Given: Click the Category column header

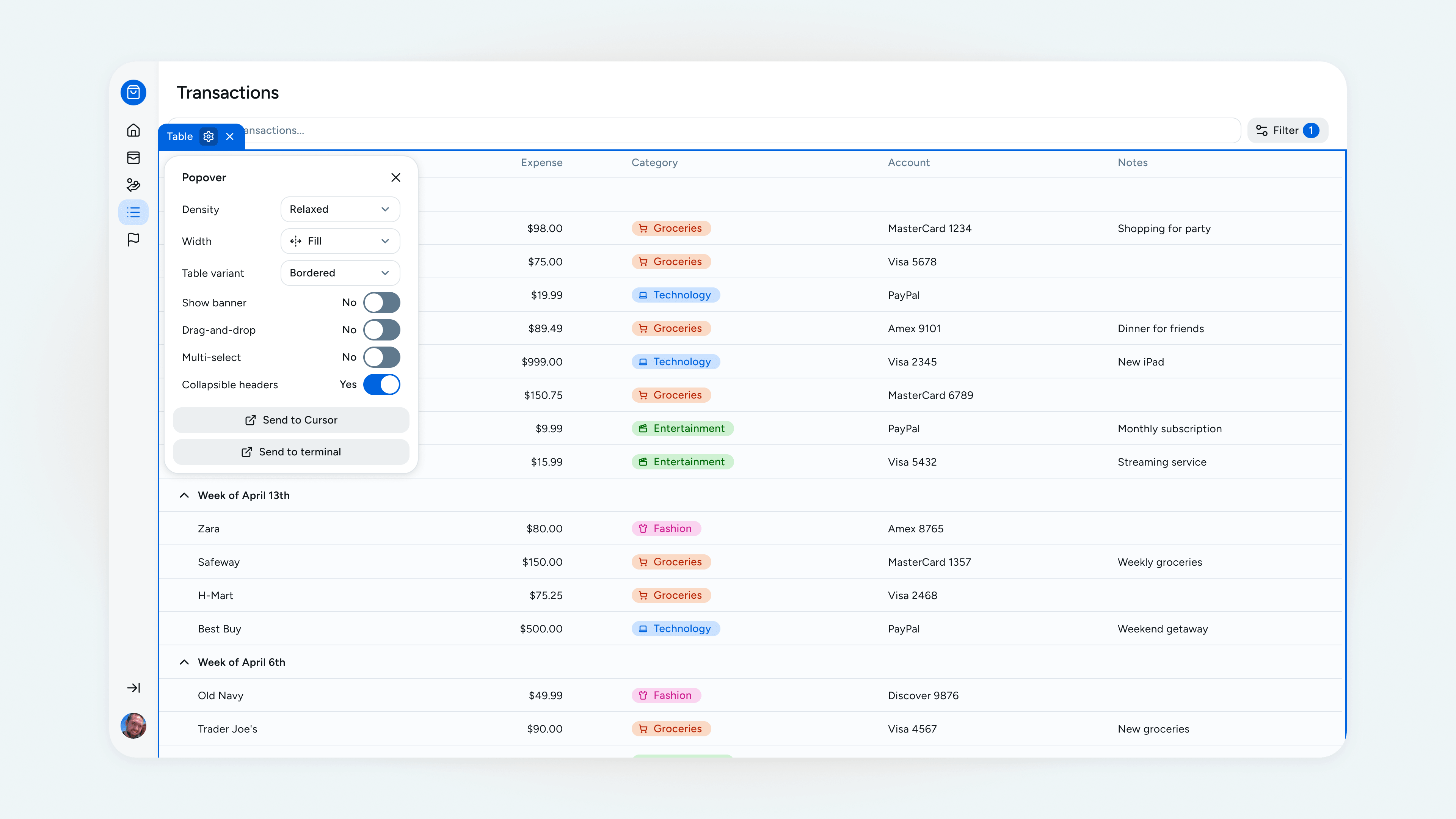Looking at the screenshot, I should pyautogui.click(x=654, y=163).
